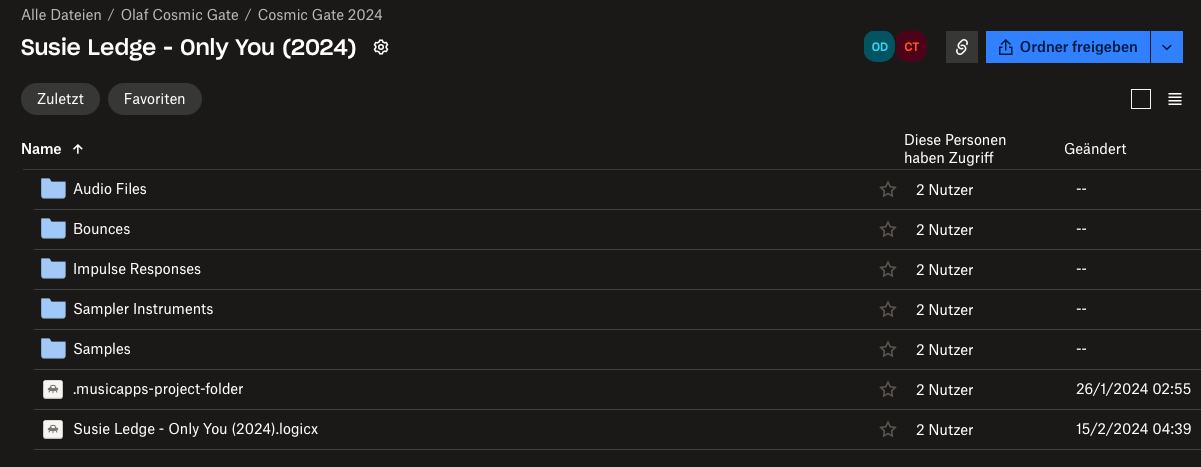Expand the share button dropdown arrow
This screenshot has width=1201, height=467.
[x=1166, y=47]
